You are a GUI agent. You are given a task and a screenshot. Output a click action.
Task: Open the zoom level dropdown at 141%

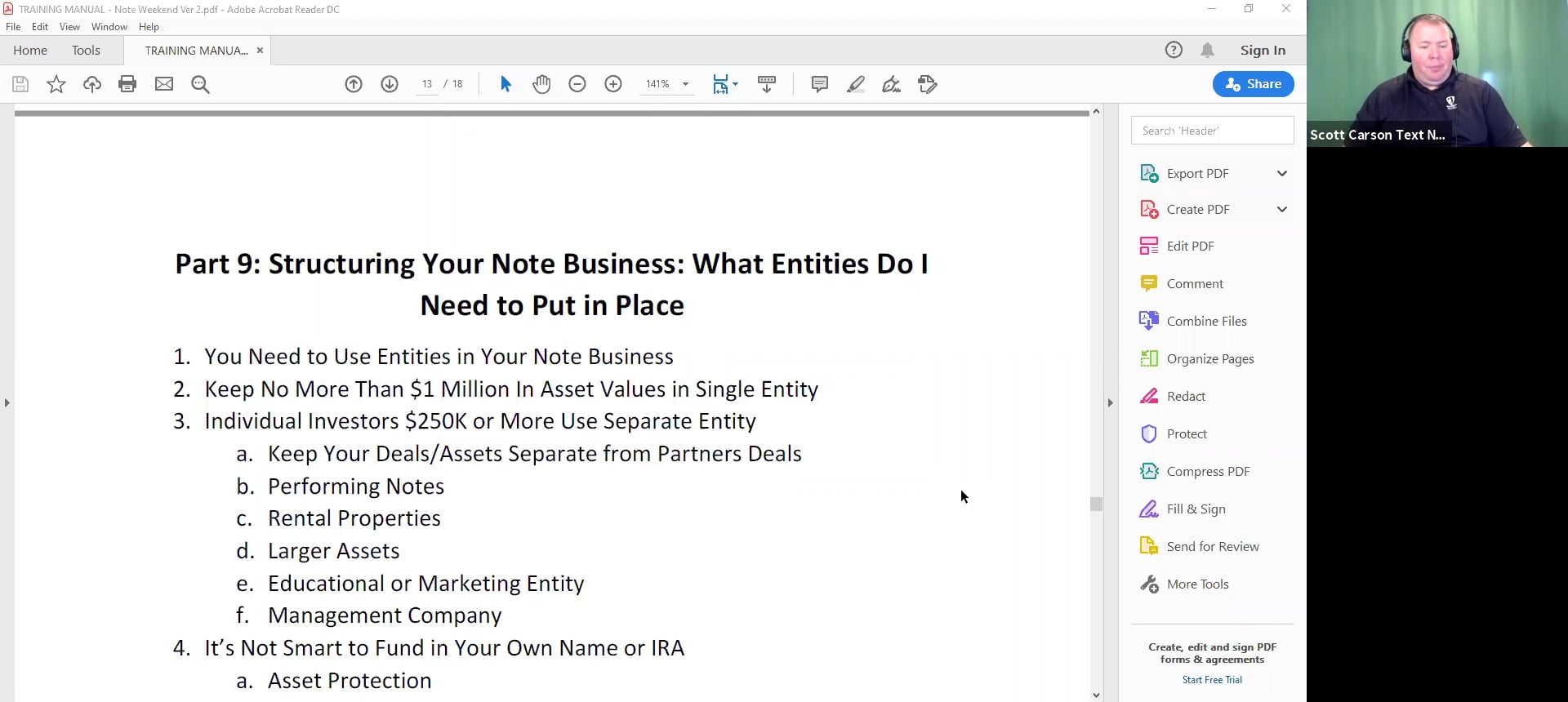pos(685,84)
